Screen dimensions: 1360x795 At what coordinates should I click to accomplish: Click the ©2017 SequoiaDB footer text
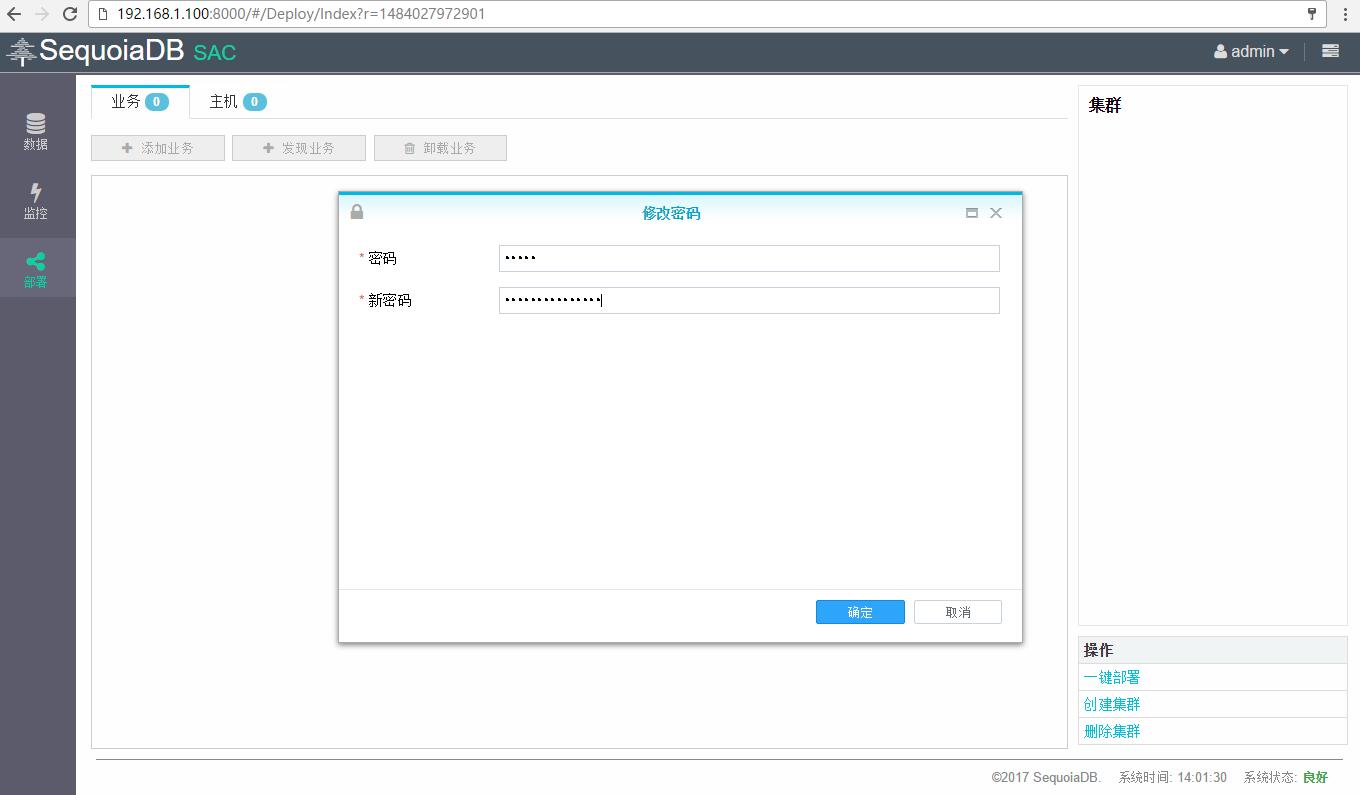[1046, 777]
